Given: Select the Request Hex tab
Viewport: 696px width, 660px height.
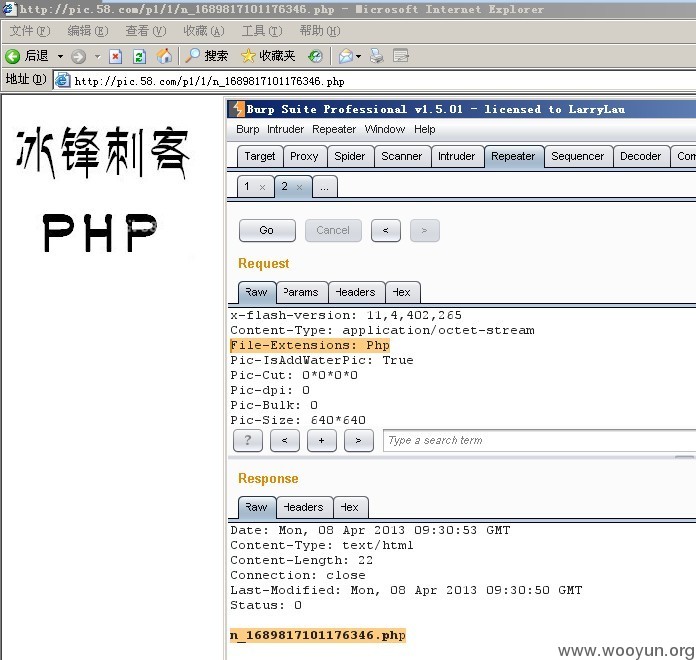Looking at the screenshot, I should pyautogui.click(x=403, y=292).
